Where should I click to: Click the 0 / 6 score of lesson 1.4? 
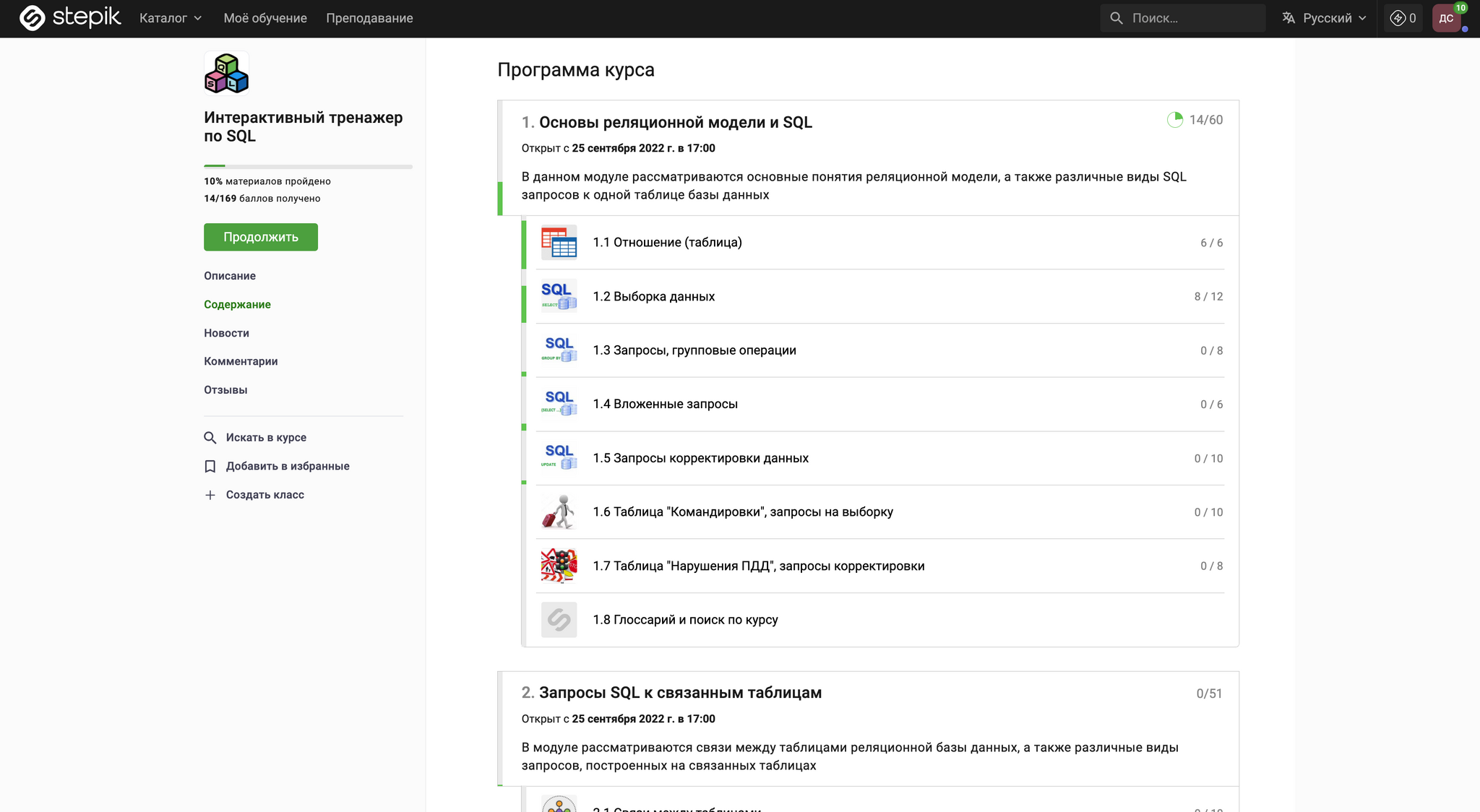click(1212, 405)
